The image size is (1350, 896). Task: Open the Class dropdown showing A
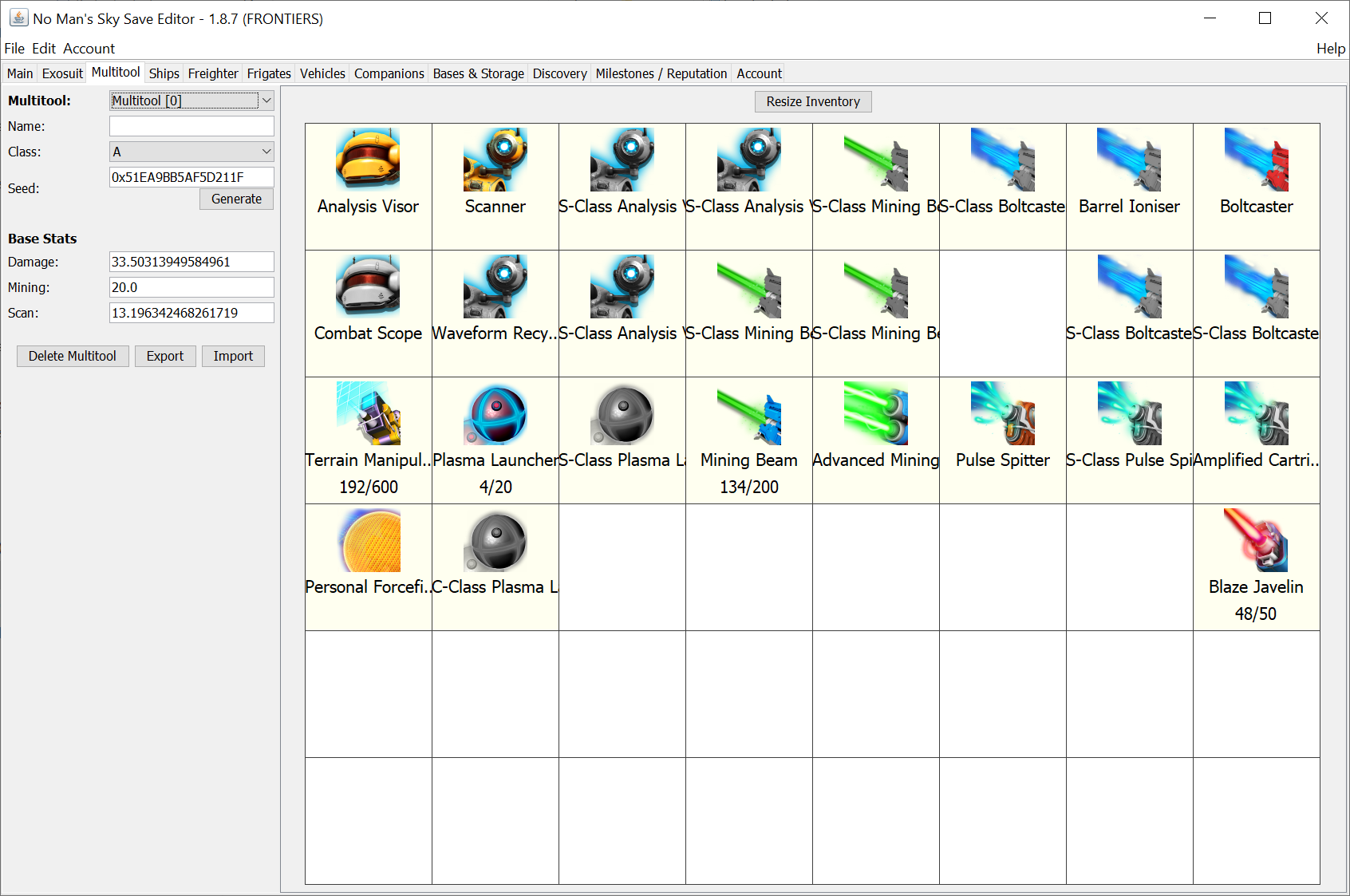pos(191,152)
